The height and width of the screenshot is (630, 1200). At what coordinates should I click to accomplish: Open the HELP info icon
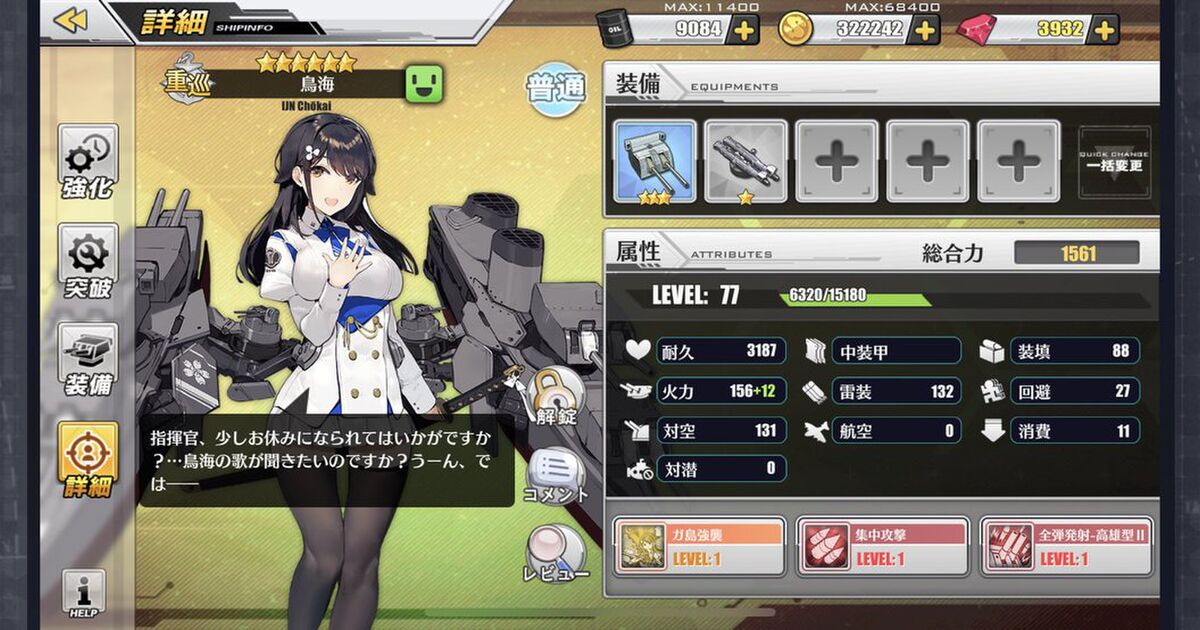(x=84, y=594)
